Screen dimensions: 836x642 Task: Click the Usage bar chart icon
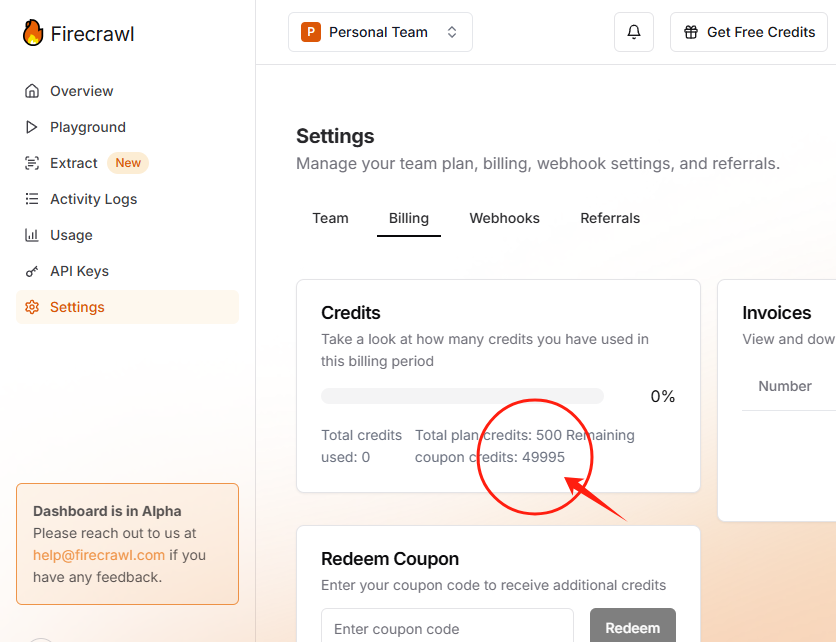[32, 235]
